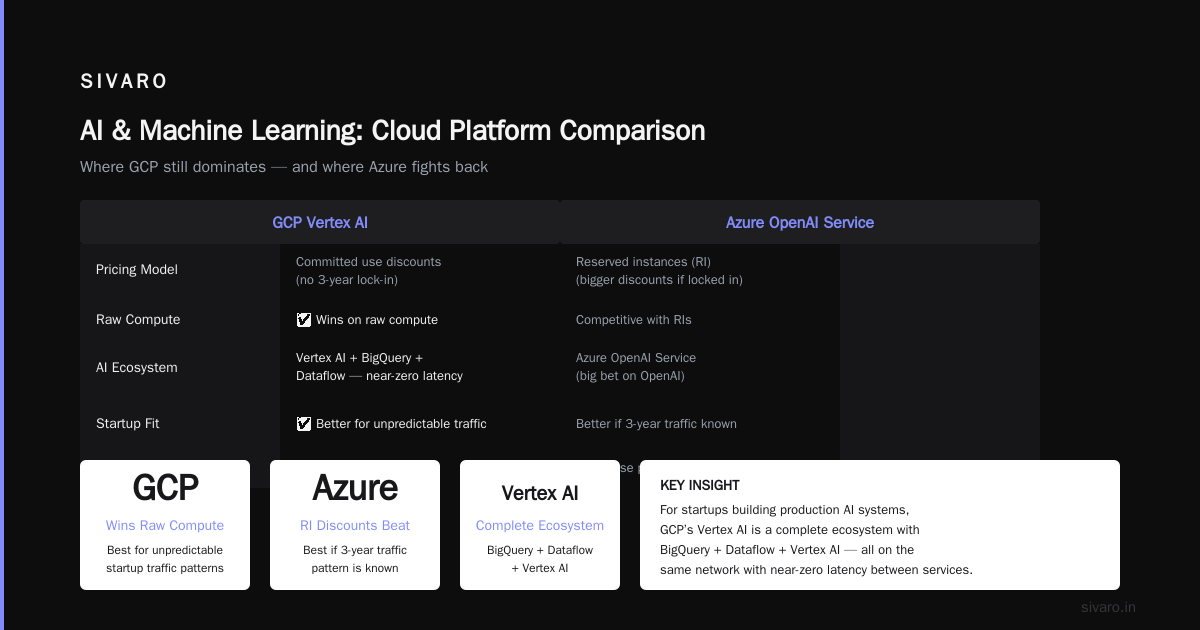Click the RI Discounts Beat link text
1200x630 pixels.
(355, 525)
